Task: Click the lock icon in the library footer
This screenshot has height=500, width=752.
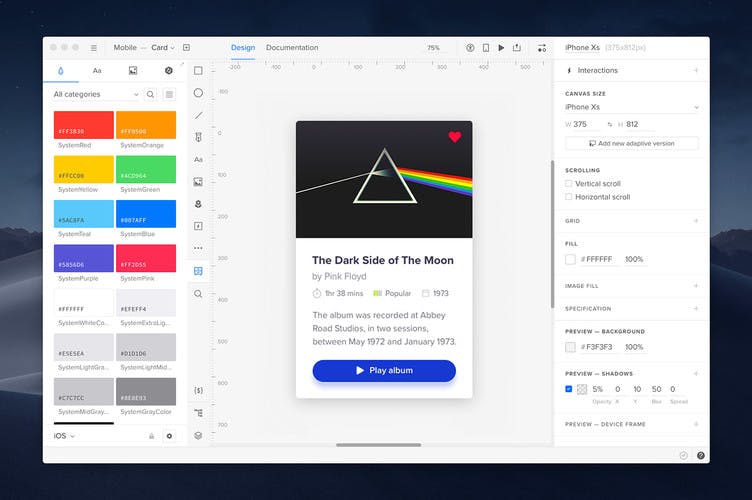Action: (x=152, y=436)
